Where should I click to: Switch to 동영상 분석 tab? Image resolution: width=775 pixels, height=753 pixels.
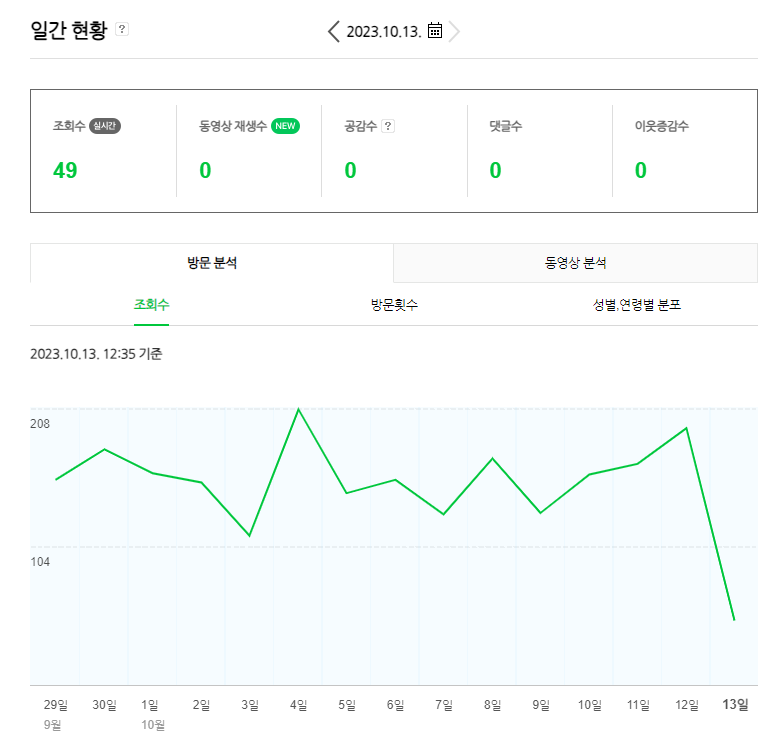(x=576, y=263)
